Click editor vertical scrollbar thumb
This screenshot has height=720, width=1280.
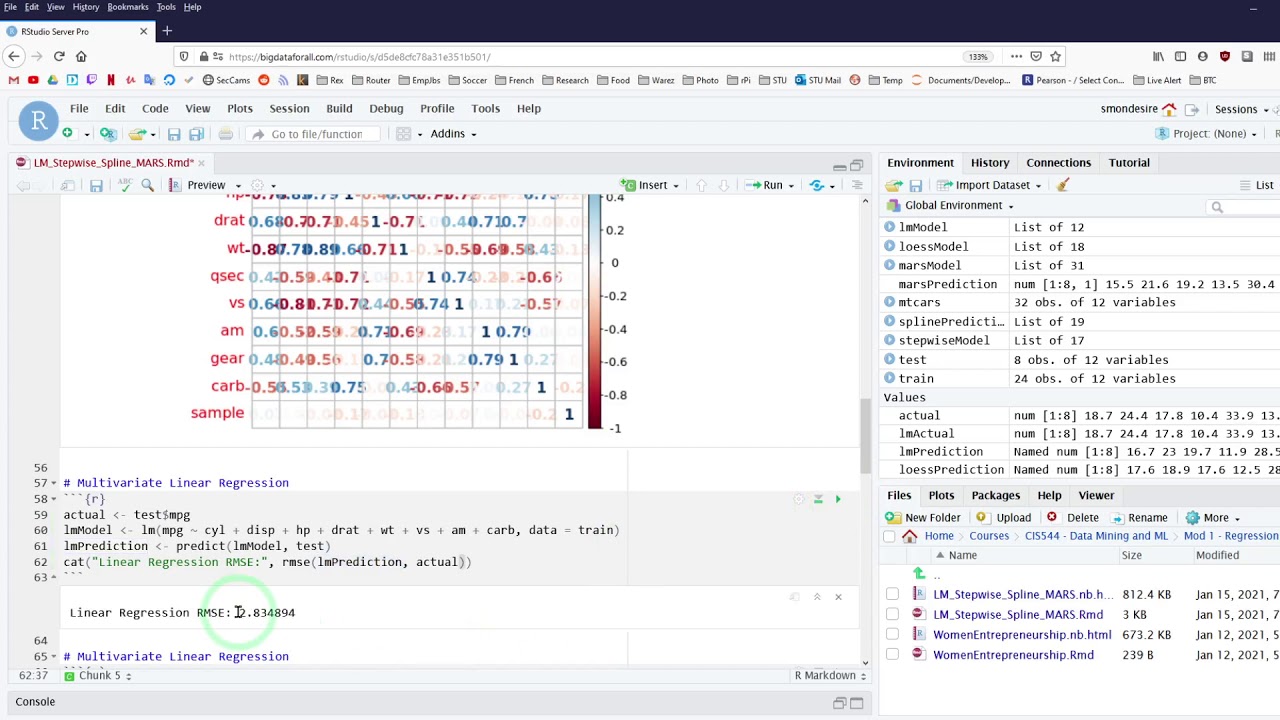pos(865,435)
